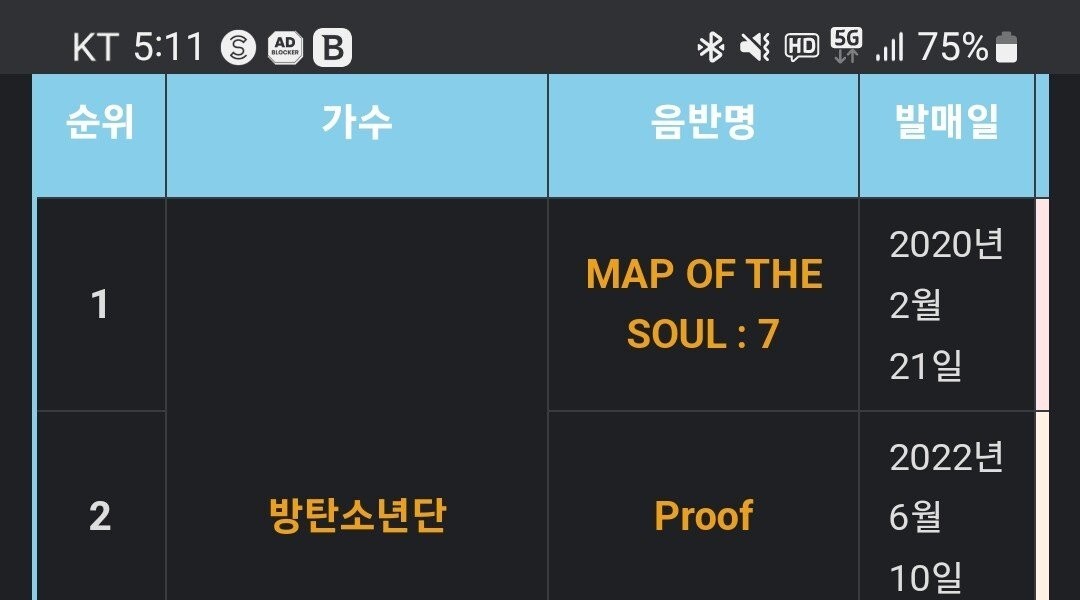Image resolution: width=1080 pixels, height=600 pixels.
Task: Tap the vibrate mute status icon
Action: coord(755,47)
